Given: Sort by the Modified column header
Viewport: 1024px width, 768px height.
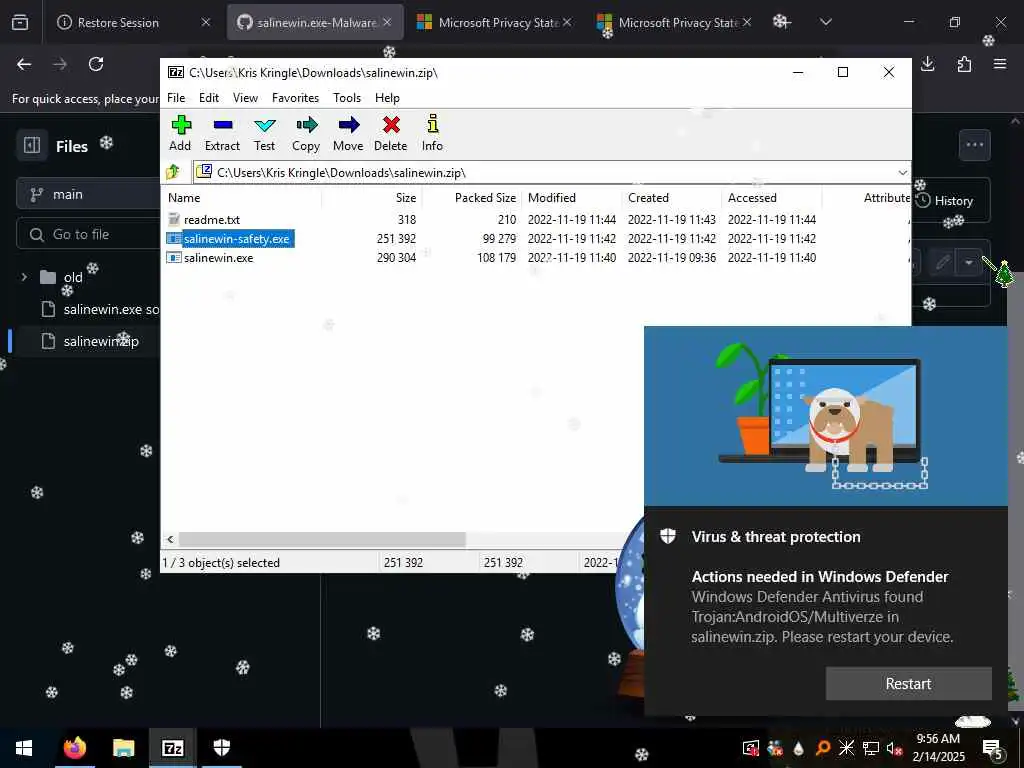Looking at the screenshot, I should (572, 198).
